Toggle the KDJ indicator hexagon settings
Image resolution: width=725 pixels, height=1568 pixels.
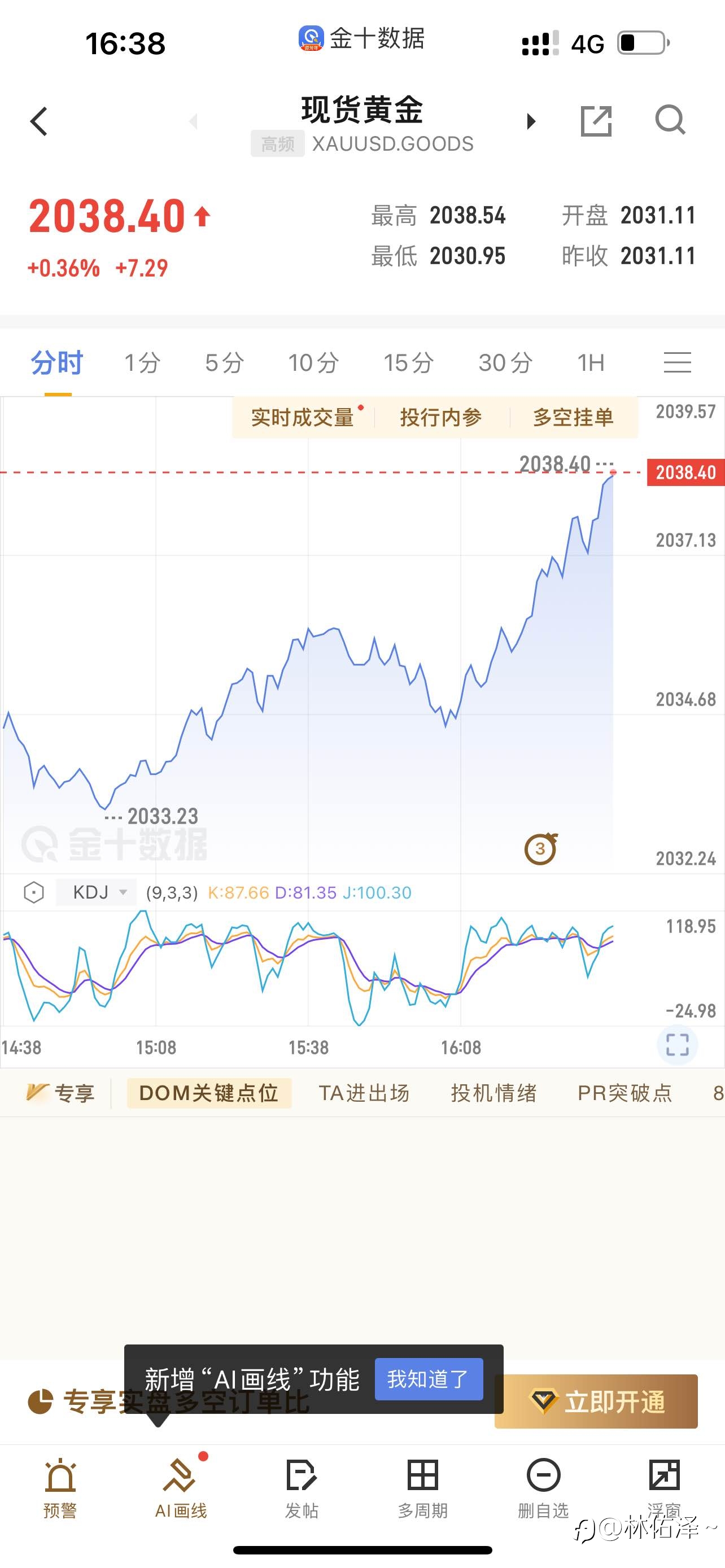(34, 893)
